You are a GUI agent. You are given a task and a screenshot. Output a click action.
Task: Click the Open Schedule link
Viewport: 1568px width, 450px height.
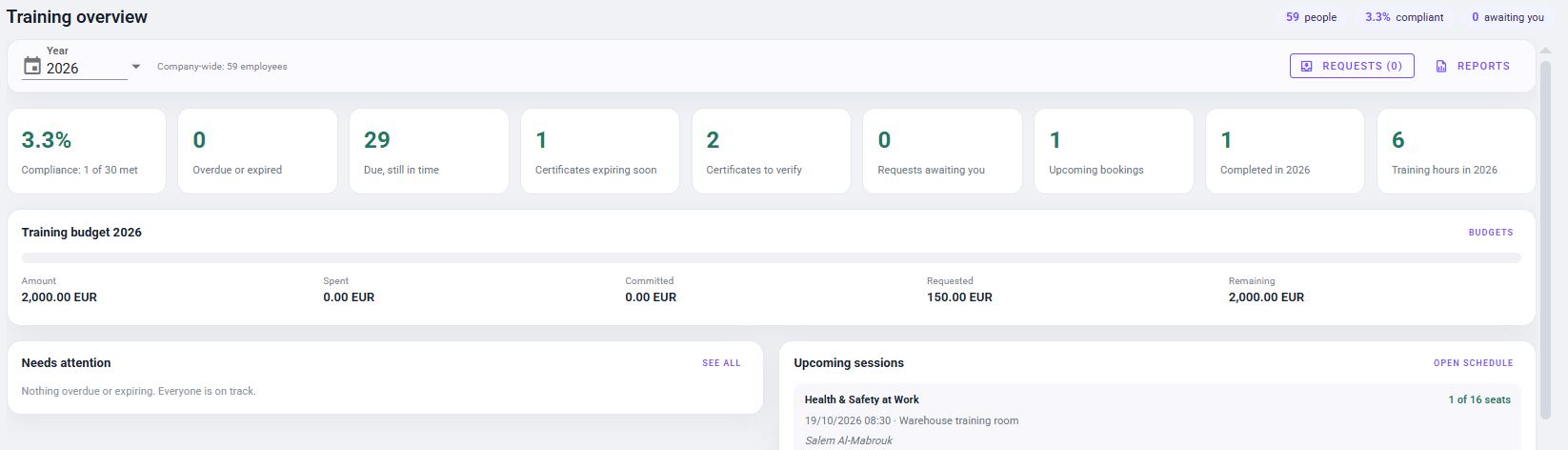click(x=1473, y=363)
